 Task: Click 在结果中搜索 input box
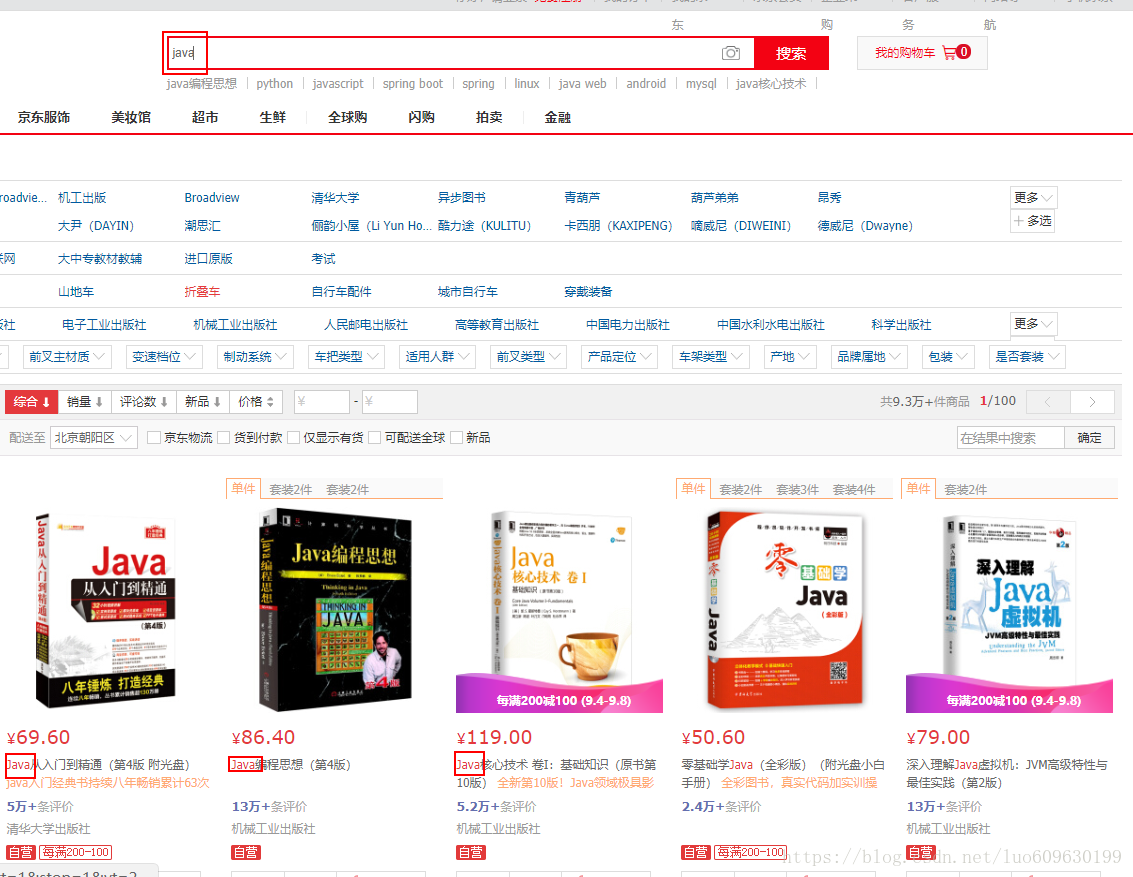click(x=1011, y=438)
